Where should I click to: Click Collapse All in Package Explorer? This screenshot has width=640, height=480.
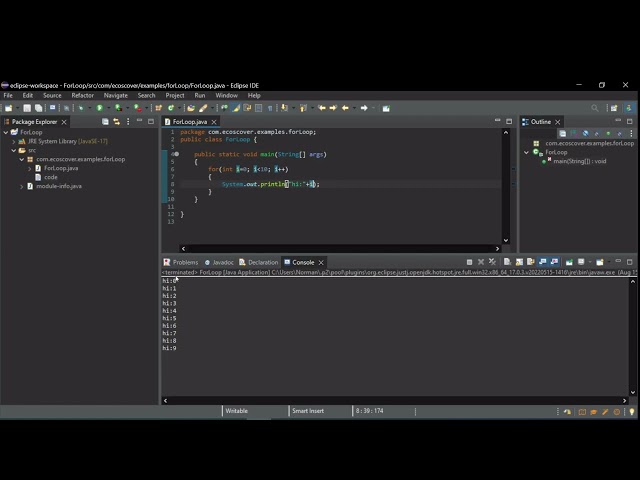(x=105, y=122)
